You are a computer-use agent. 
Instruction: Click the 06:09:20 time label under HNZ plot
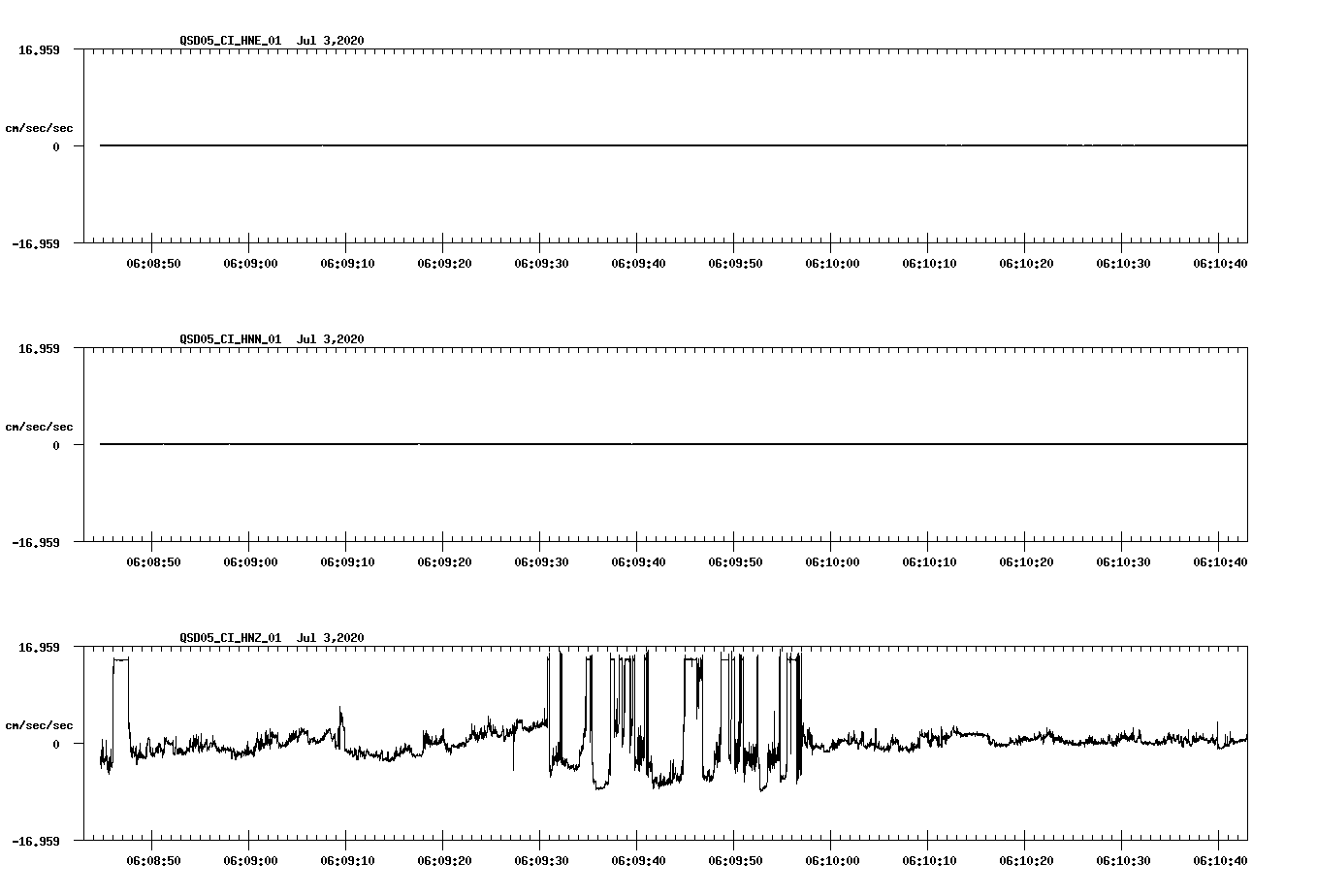(x=444, y=861)
